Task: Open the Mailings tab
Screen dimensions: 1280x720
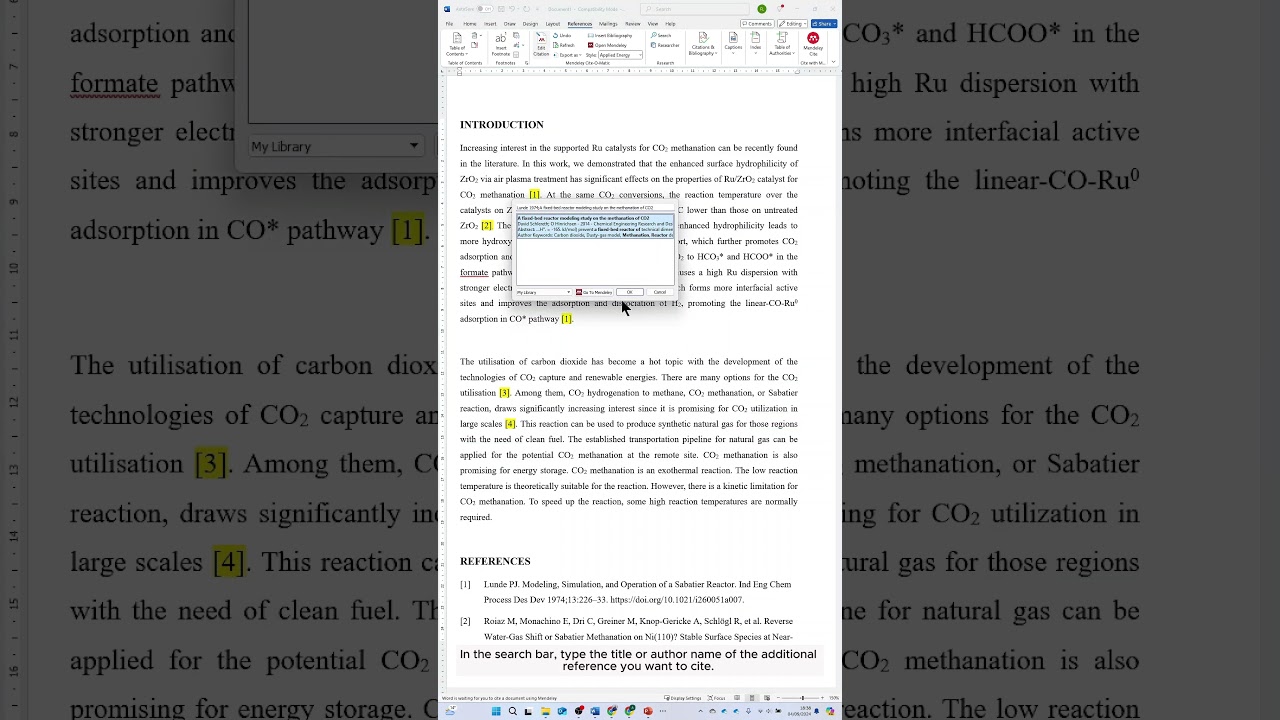Action: 608,24
